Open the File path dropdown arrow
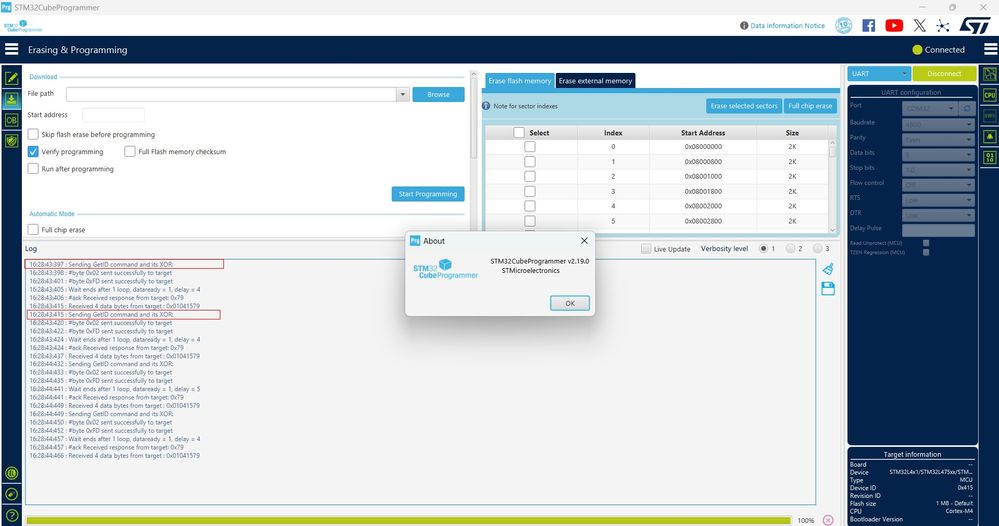999x526 pixels. pos(403,94)
